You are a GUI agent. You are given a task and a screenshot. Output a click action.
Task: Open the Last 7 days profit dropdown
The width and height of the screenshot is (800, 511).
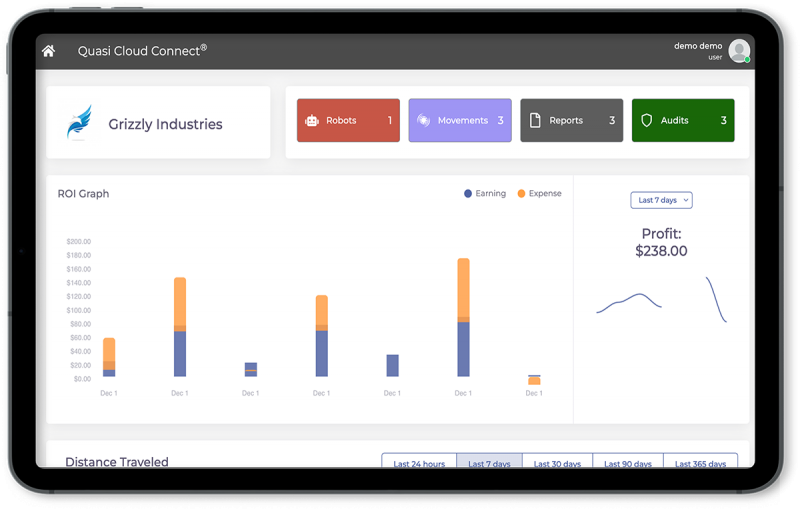[x=661, y=200]
